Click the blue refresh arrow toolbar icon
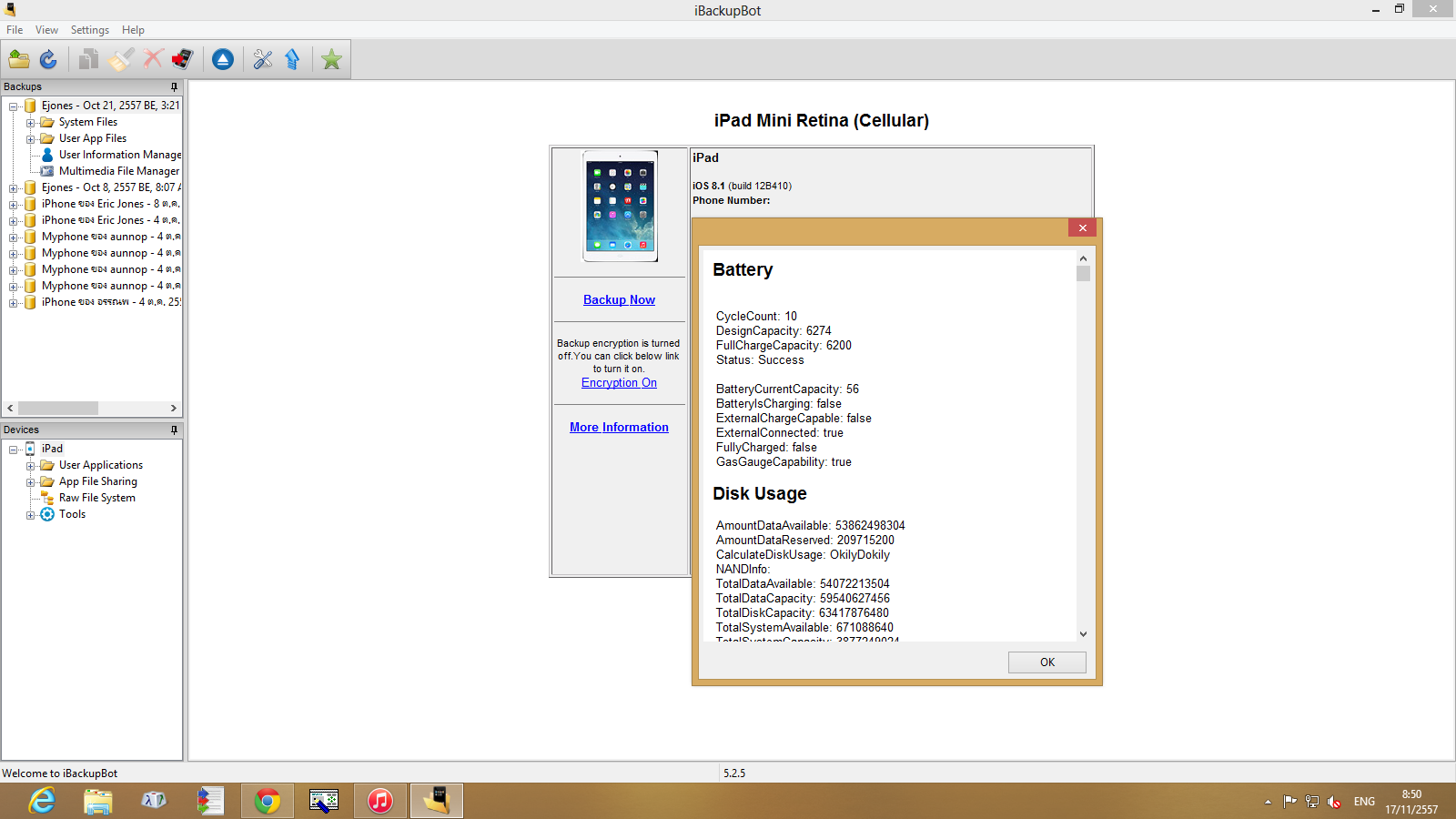Screen dimensions: 1456x819 [x=48, y=60]
